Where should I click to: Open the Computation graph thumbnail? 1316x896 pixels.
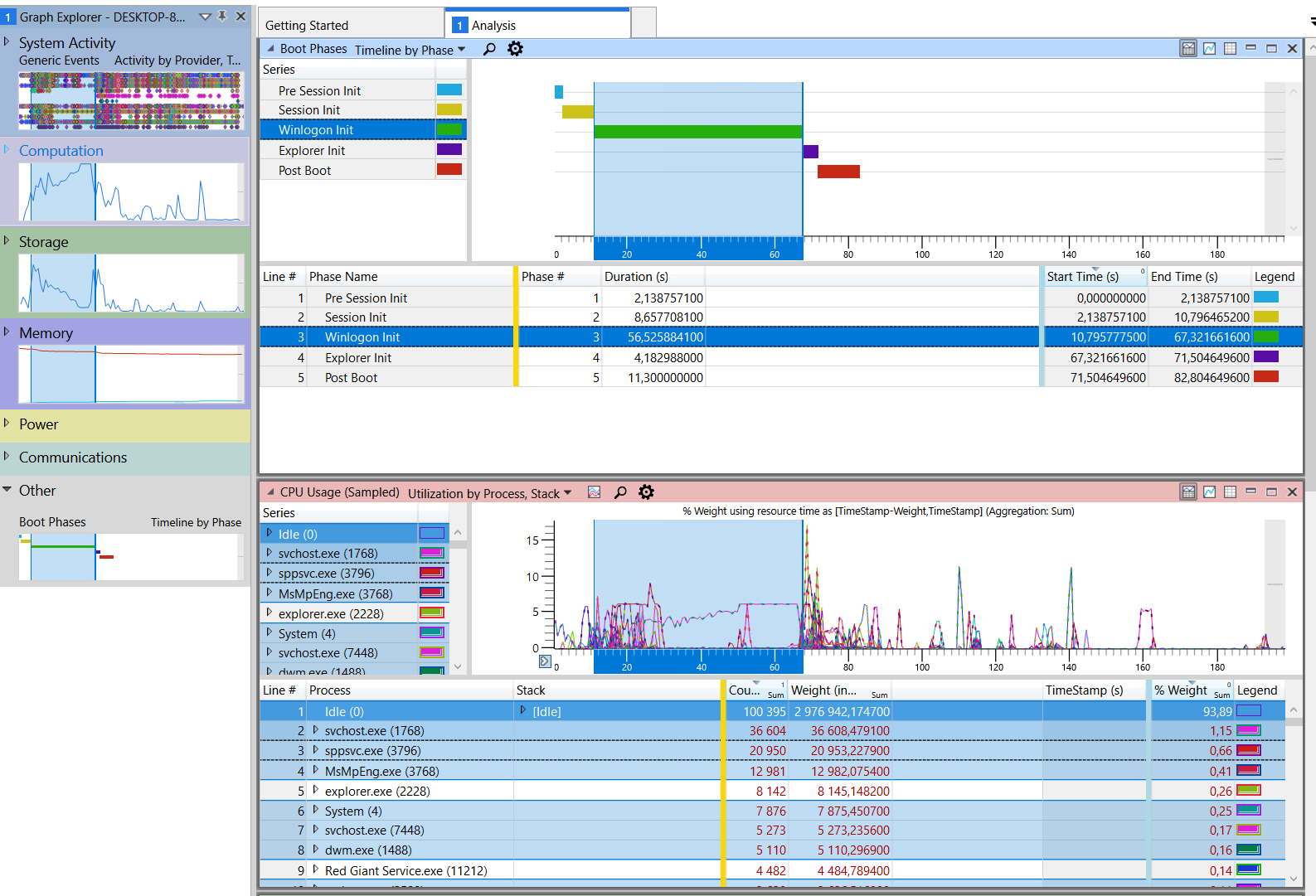click(x=131, y=191)
